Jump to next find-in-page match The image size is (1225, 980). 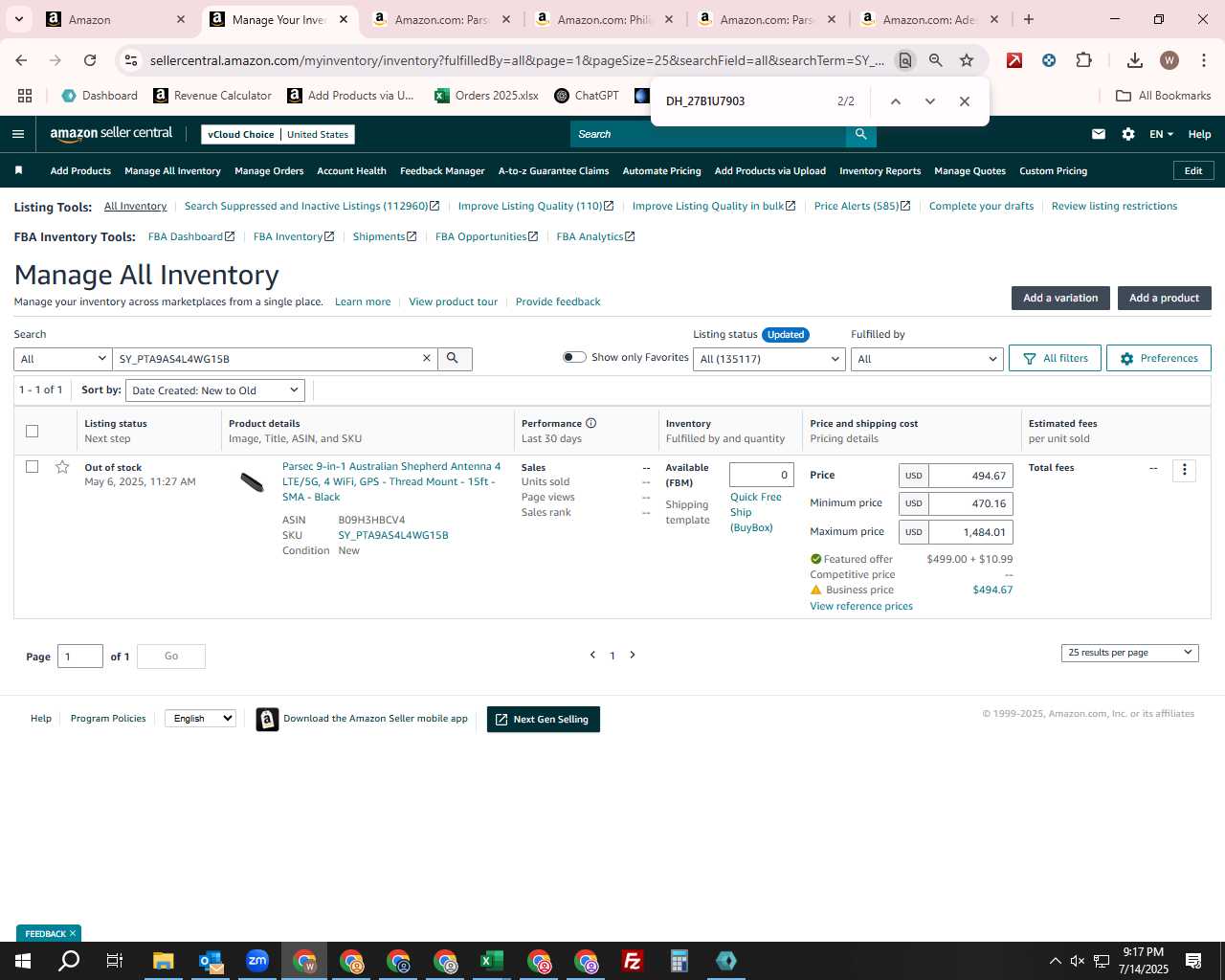point(929,101)
